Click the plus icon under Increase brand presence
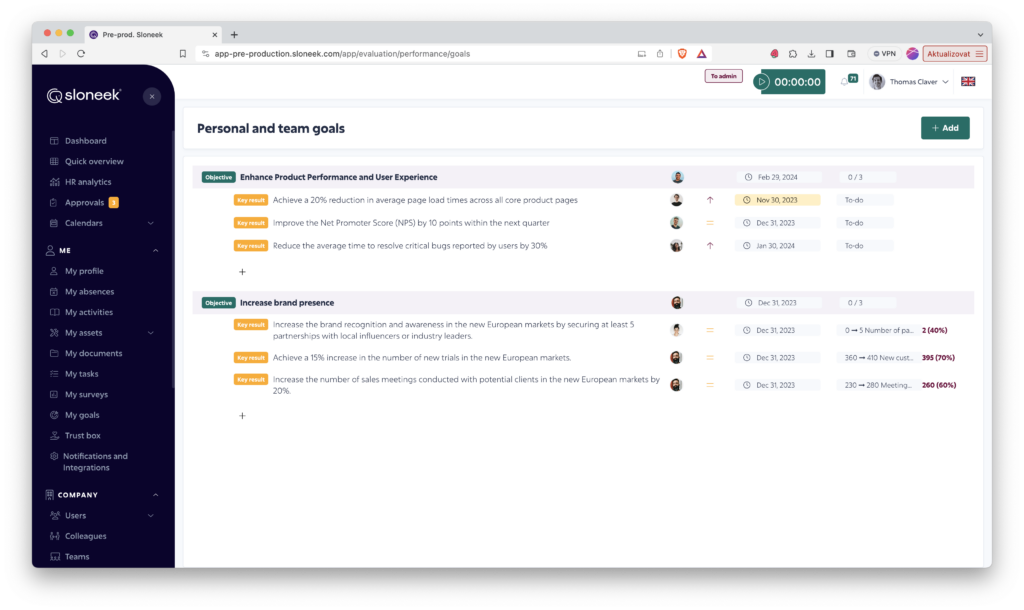The image size is (1024, 610). tap(242, 415)
